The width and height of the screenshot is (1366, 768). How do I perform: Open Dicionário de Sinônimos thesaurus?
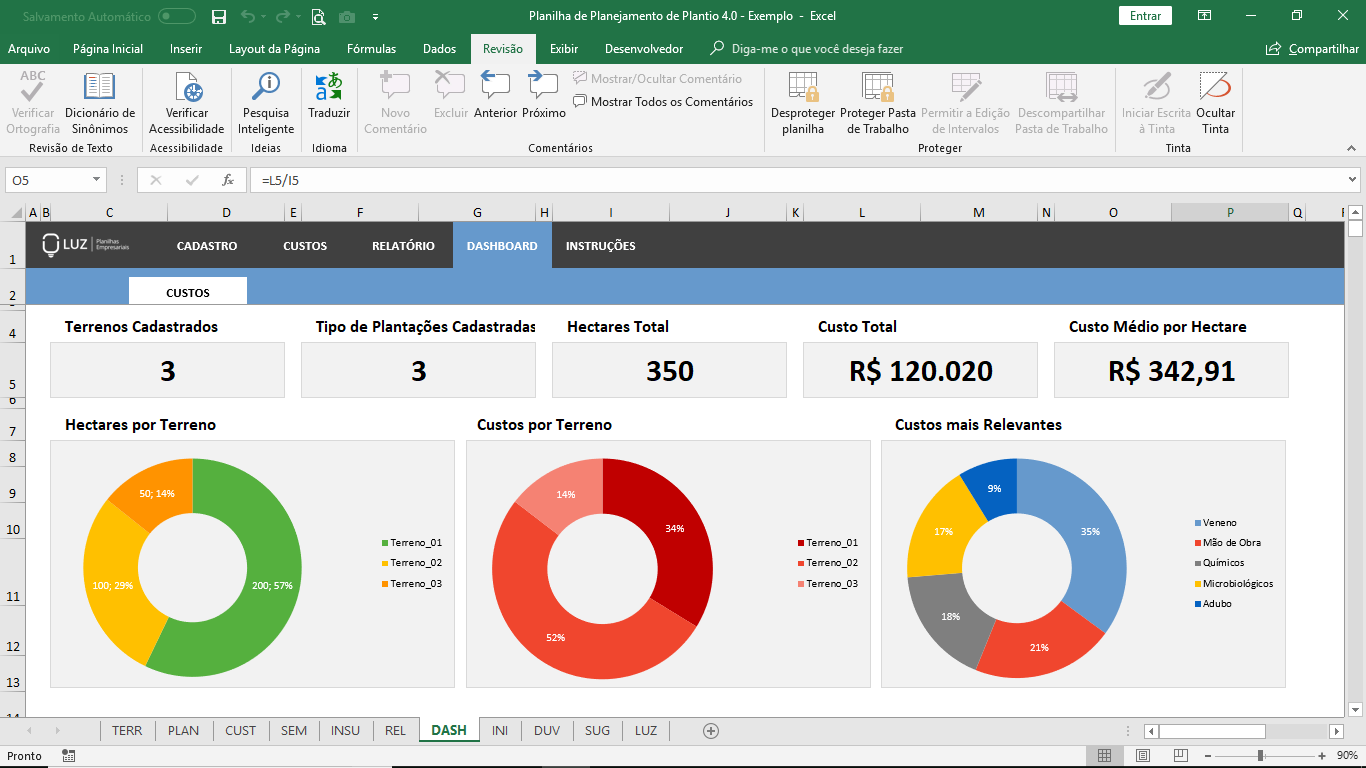pyautogui.click(x=99, y=103)
